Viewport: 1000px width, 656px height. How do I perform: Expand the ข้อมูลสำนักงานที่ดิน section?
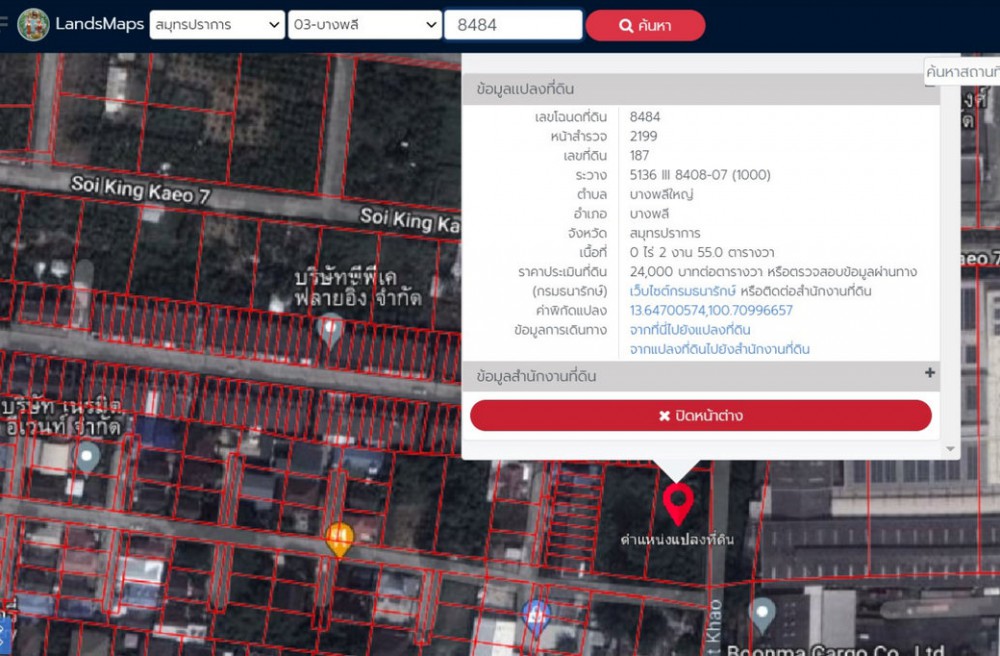click(x=929, y=374)
